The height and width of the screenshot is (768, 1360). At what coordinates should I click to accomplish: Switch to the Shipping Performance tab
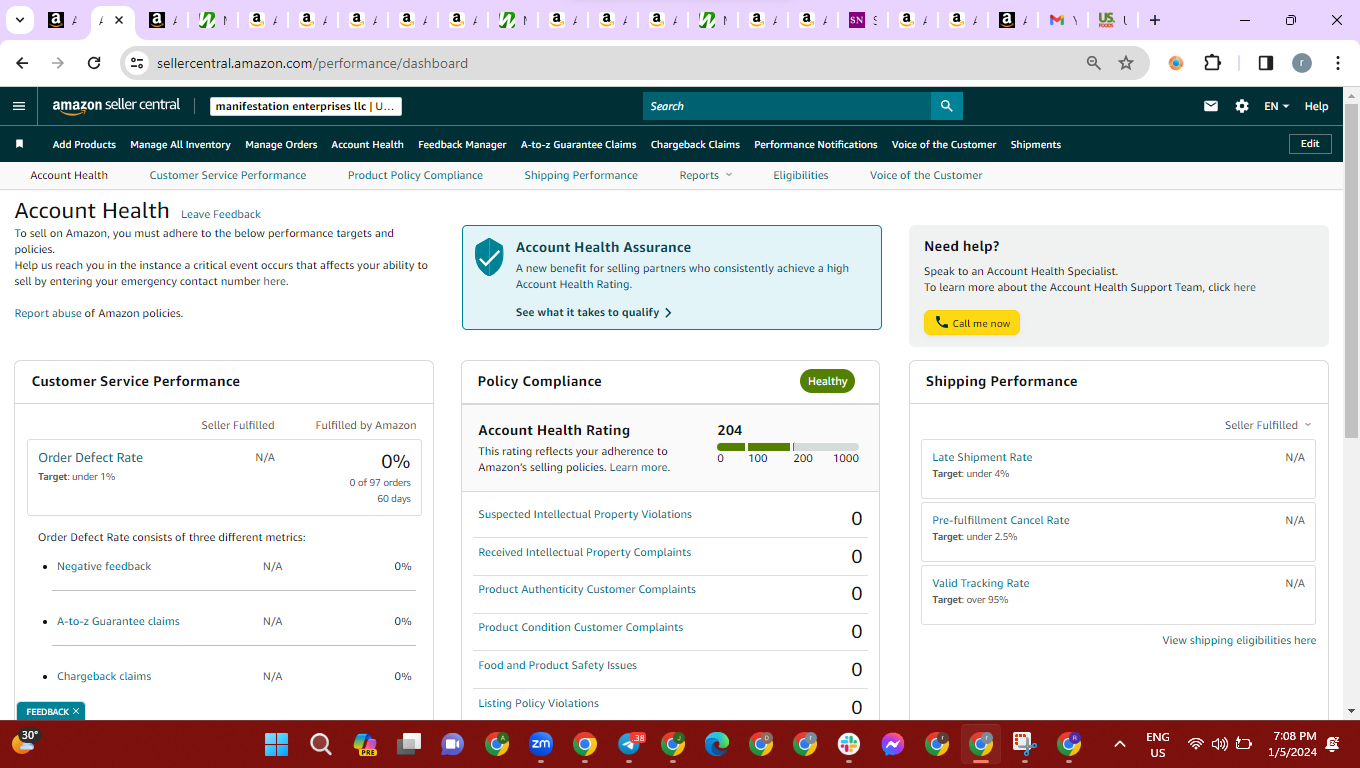click(581, 175)
